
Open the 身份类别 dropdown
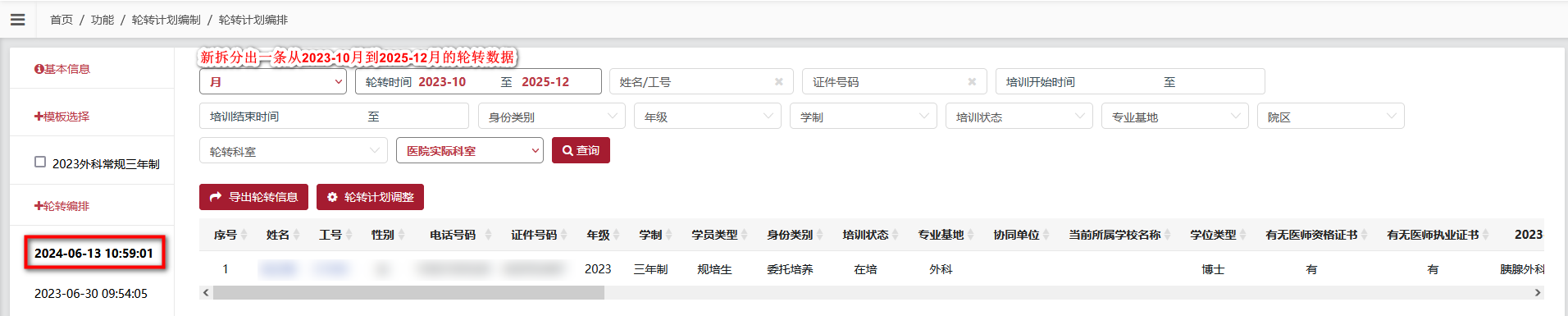[x=552, y=116]
